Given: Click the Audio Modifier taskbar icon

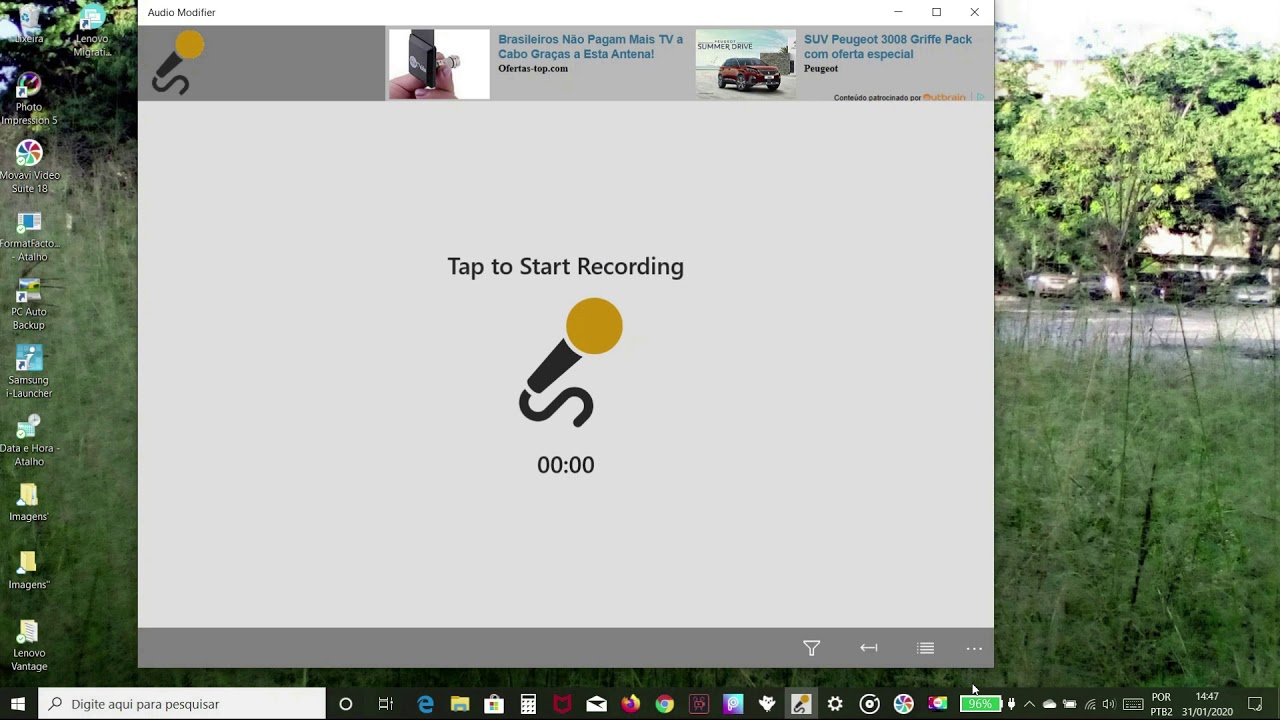Looking at the screenshot, I should (801, 704).
